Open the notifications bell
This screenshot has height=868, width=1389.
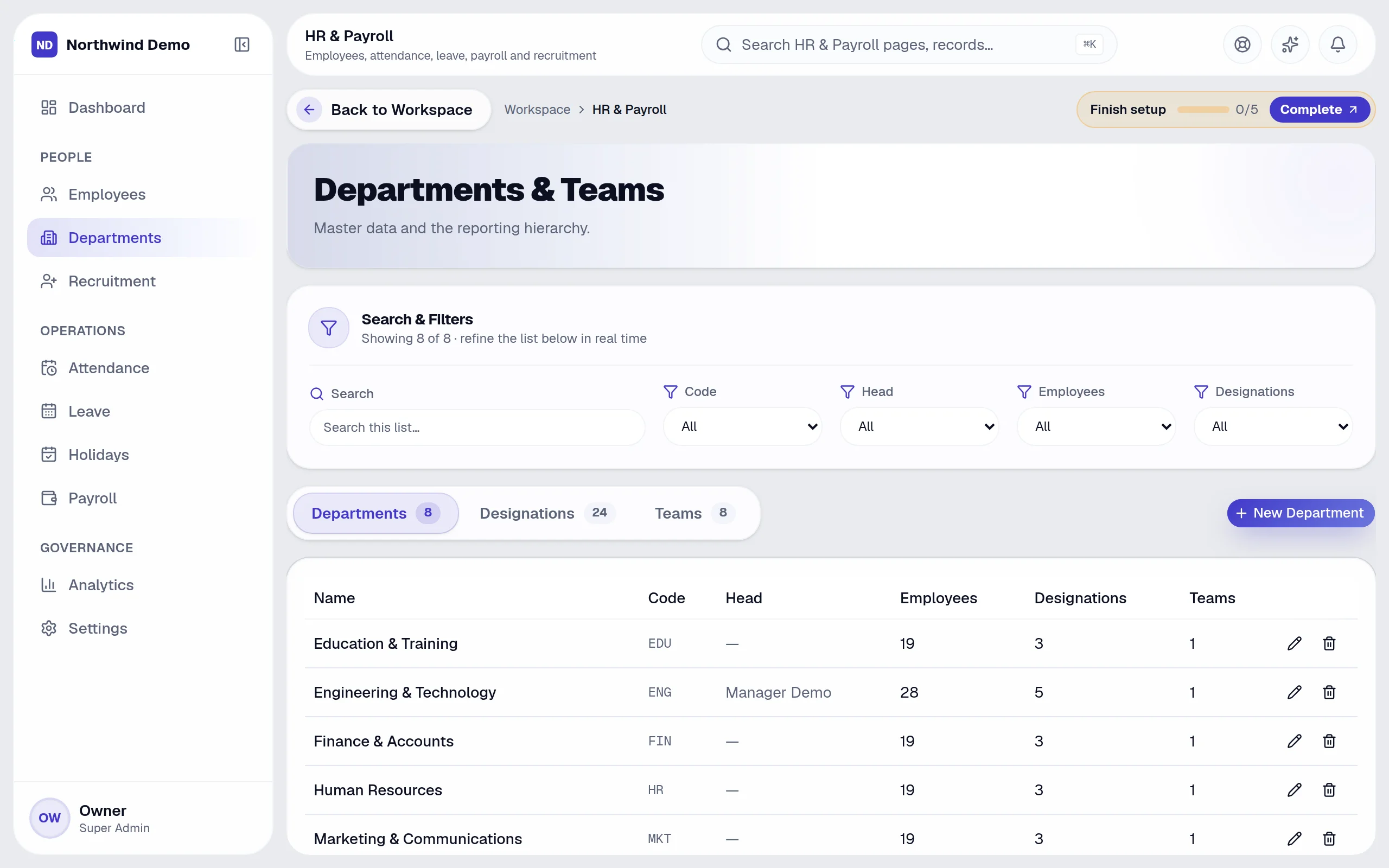point(1337,44)
